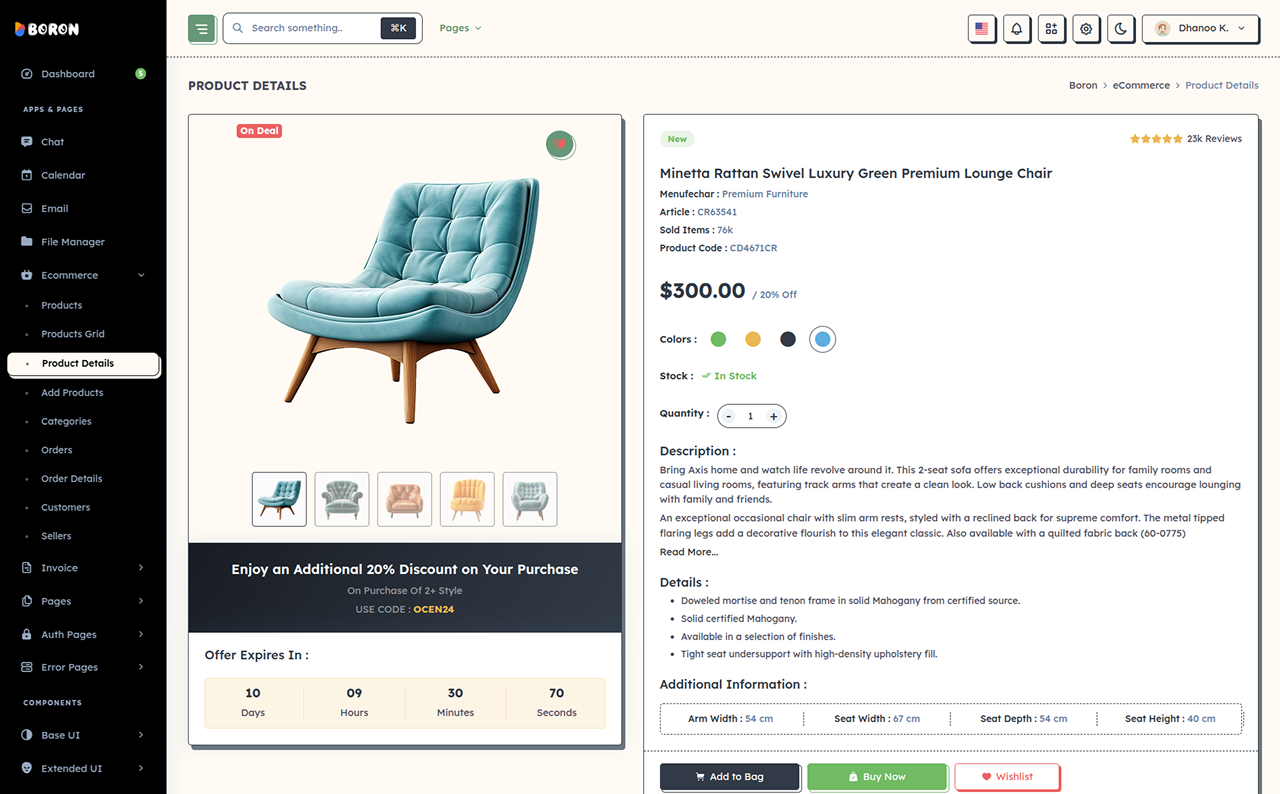Go to Order Details sidebar item
This screenshot has height=794, width=1280.
72,479
